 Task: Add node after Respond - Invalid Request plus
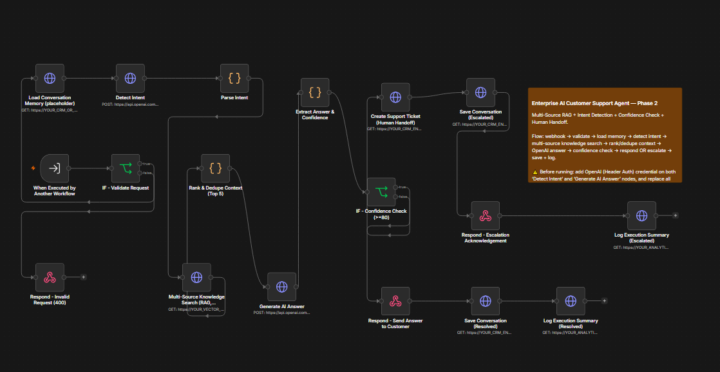pyautogui.click(x=83, y=277)
